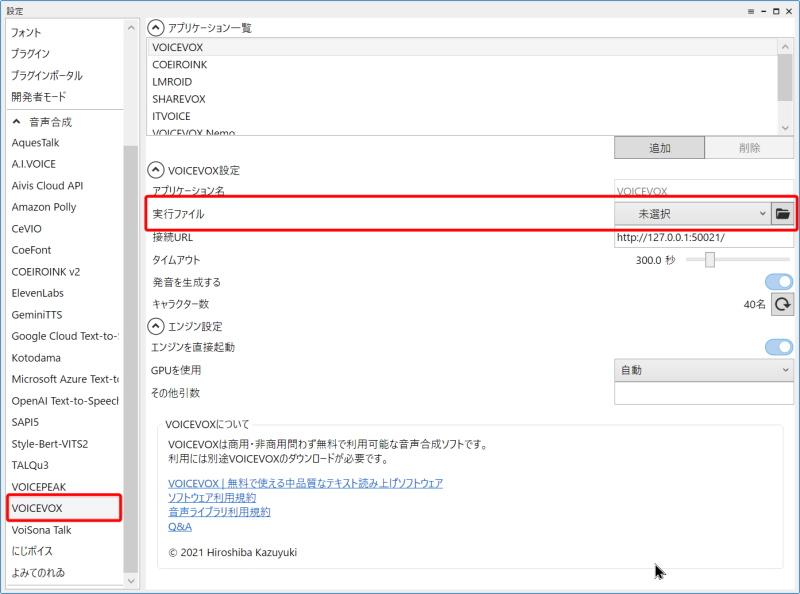Image resolution: width=800 pixels, height=594 pixels.
Task: Open the ソフトウェア利用規約 link
Action: pos(212,497)
